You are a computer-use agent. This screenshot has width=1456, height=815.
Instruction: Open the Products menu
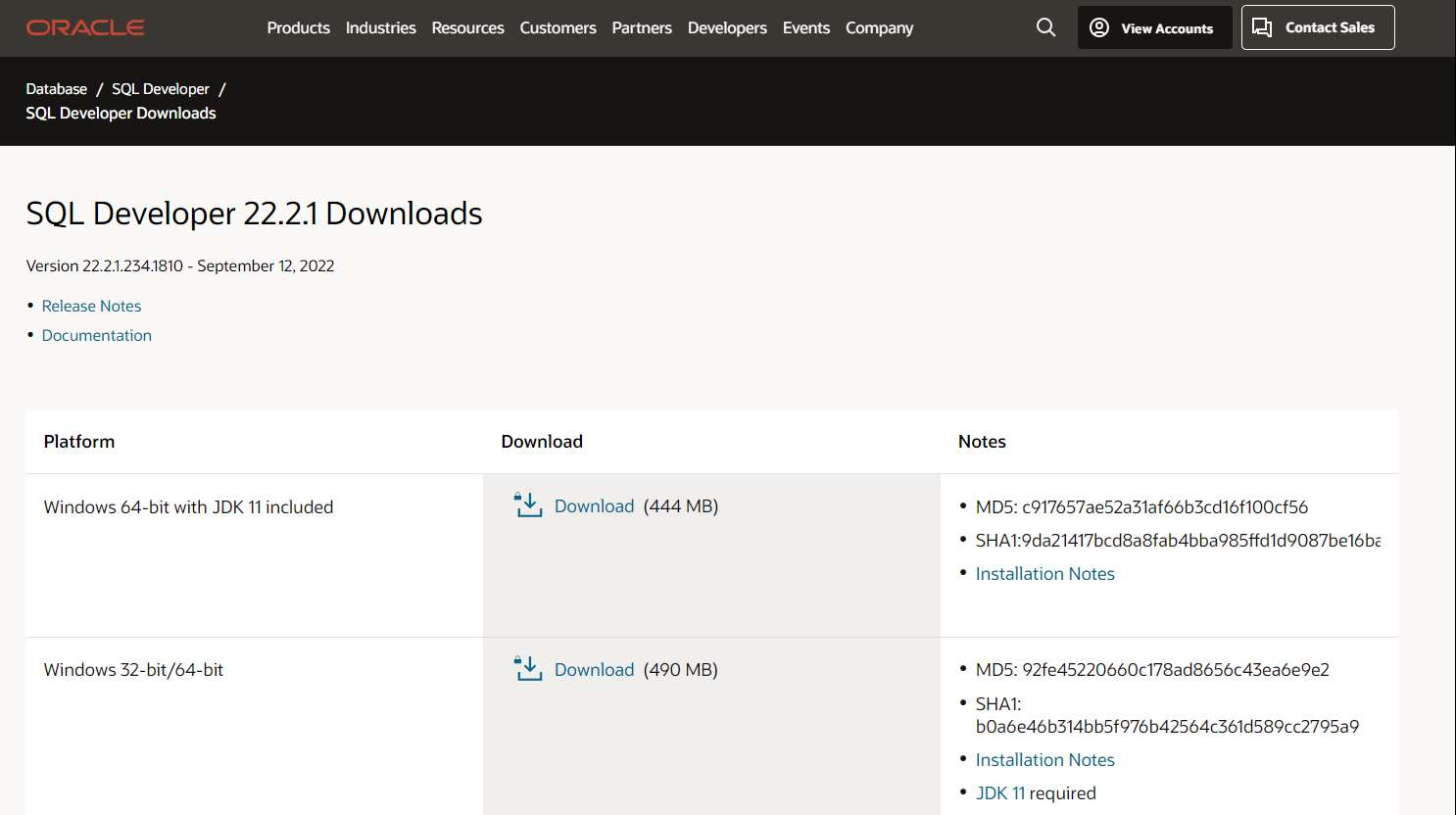[298, 27]
